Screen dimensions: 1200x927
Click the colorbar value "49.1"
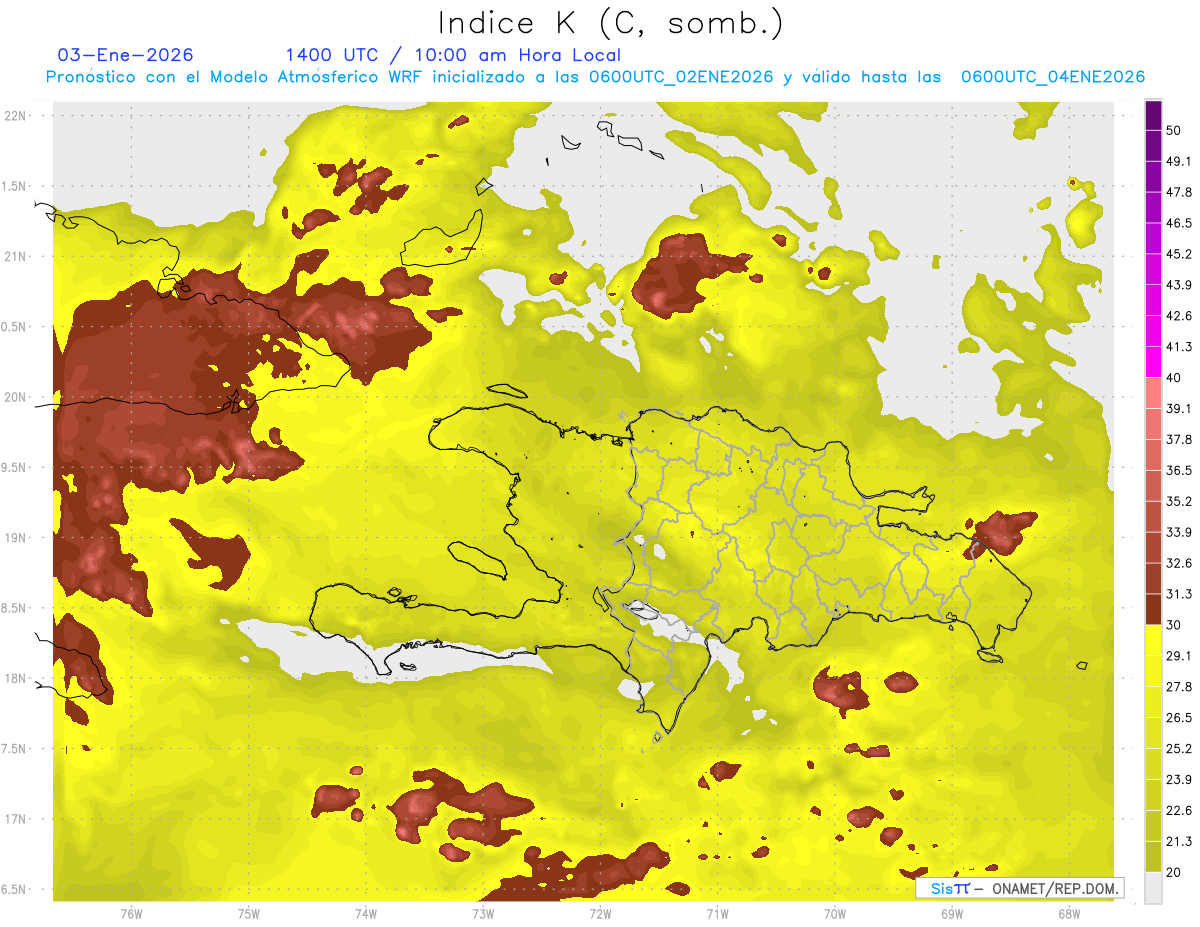pyautogui.click(x=1179, y=161)
